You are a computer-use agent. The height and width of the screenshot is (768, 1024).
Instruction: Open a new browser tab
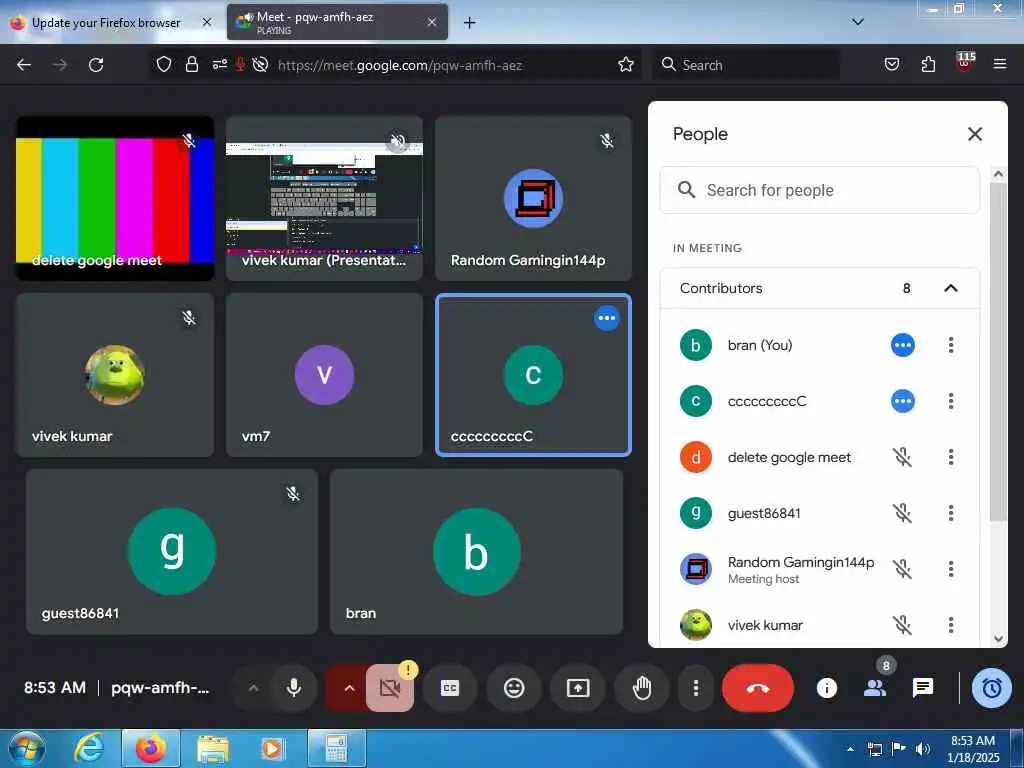(x=470, y=23)
